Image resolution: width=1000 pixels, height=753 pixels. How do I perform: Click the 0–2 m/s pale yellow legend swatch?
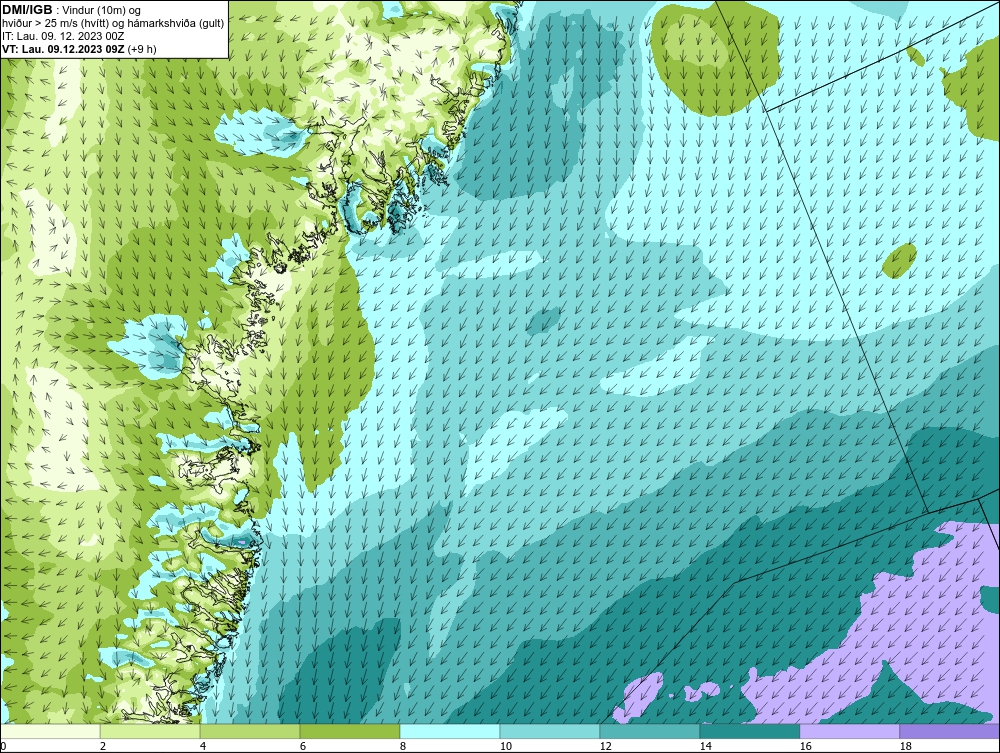pyautogui.click(x=50, y=731)
